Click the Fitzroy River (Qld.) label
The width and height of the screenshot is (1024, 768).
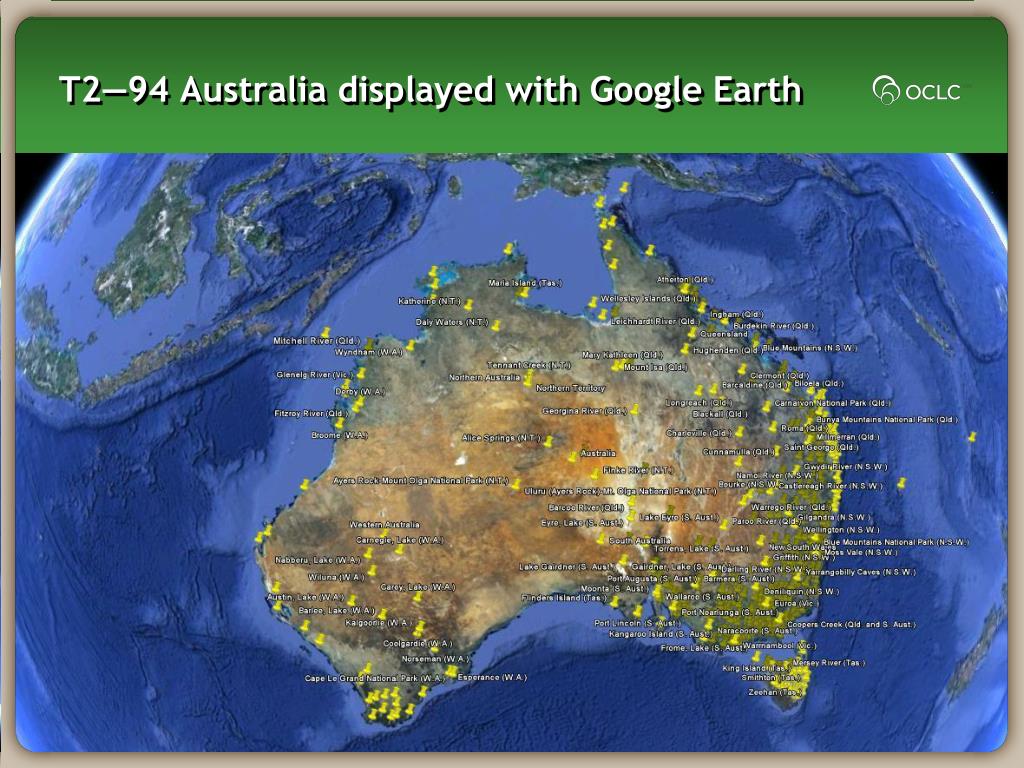(311, 413)
